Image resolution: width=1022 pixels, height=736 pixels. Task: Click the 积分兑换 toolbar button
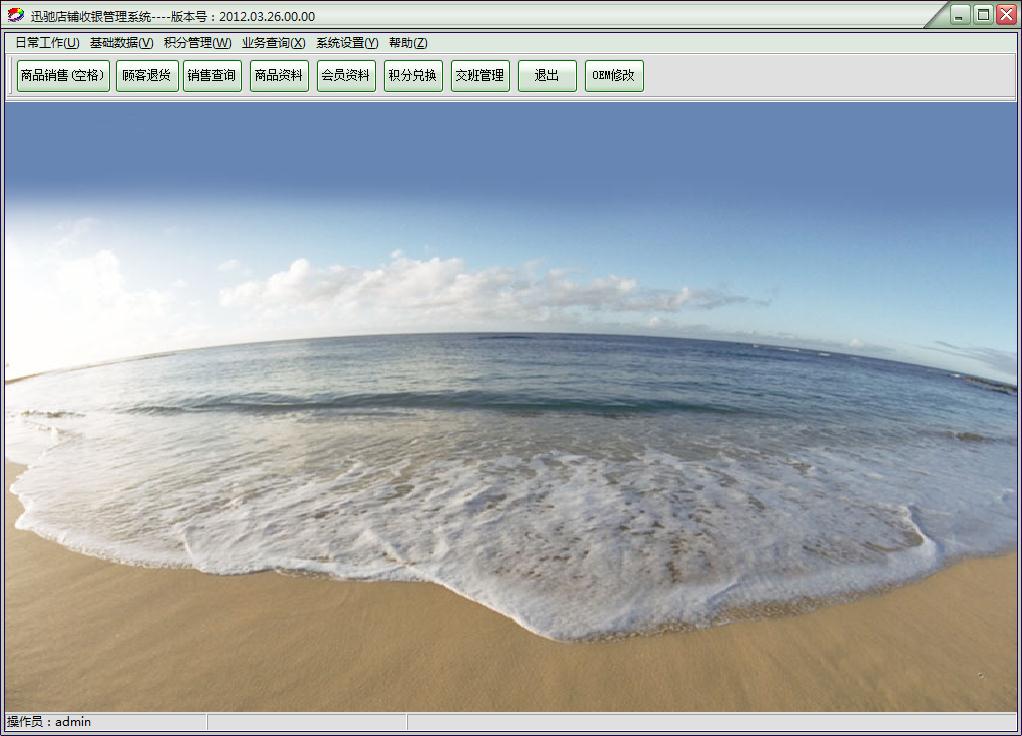[x=413, y=76]
